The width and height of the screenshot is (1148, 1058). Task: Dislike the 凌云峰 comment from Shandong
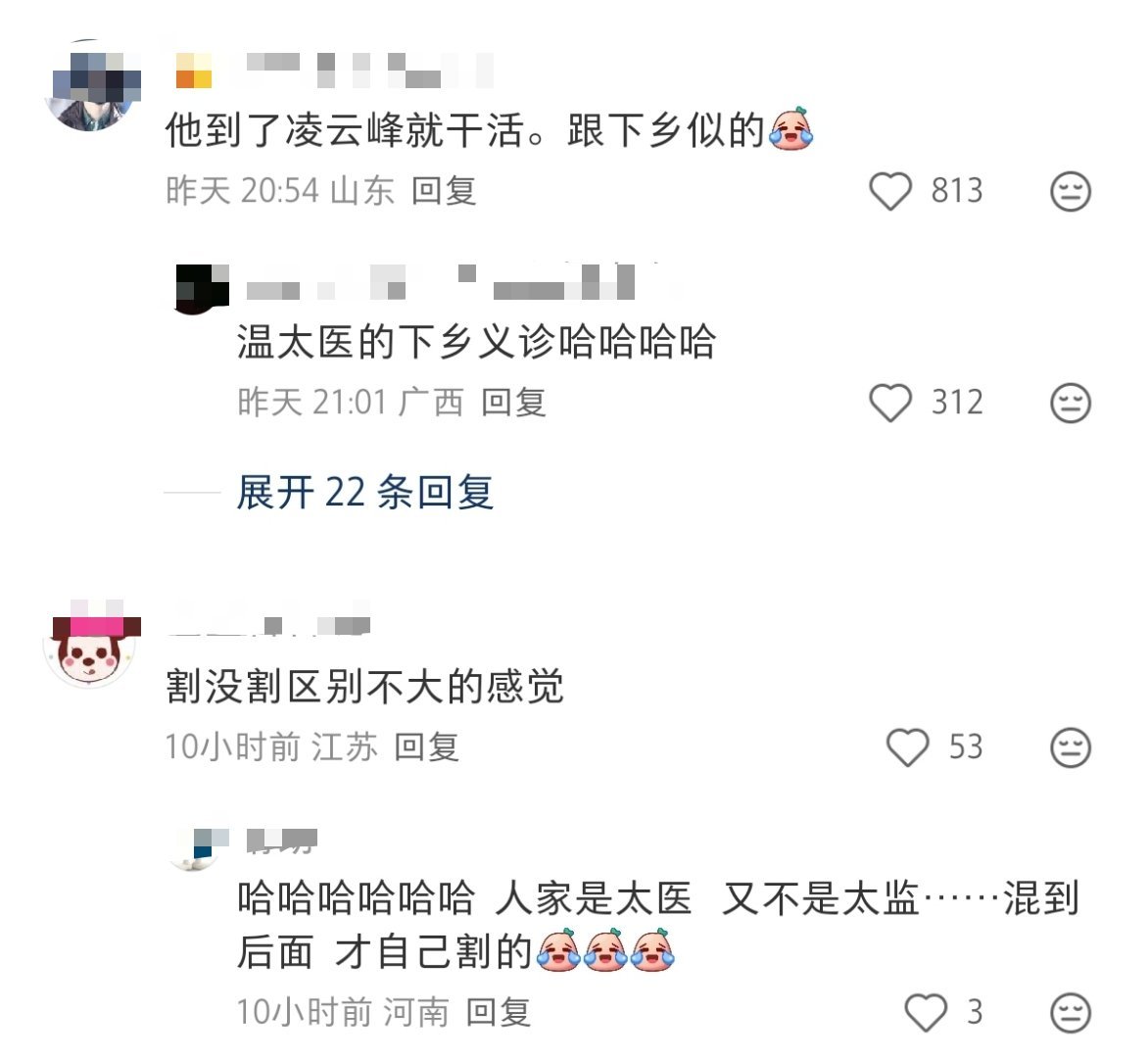[x=1071, y=191]
